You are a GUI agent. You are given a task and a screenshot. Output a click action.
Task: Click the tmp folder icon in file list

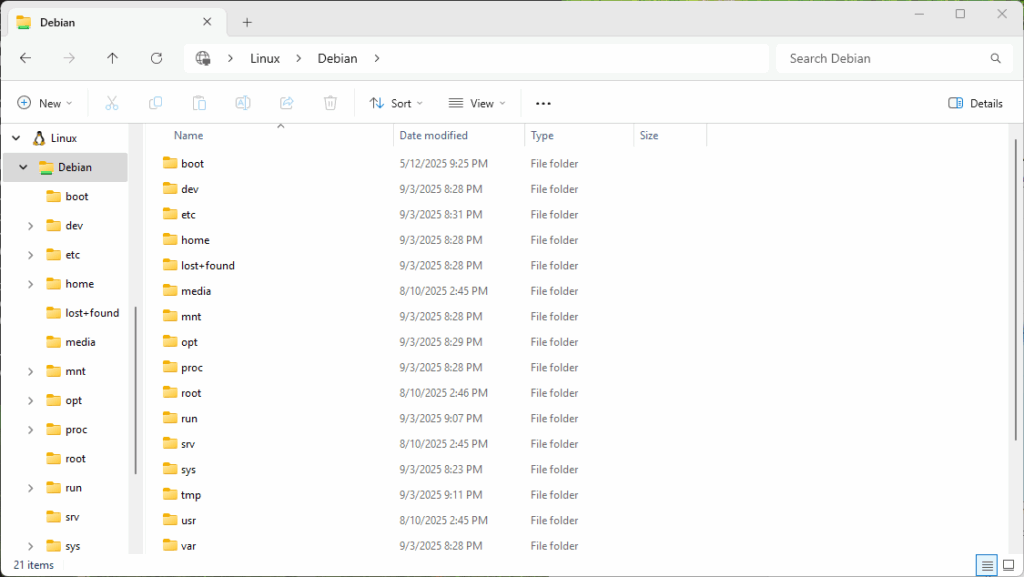[170, 494]
